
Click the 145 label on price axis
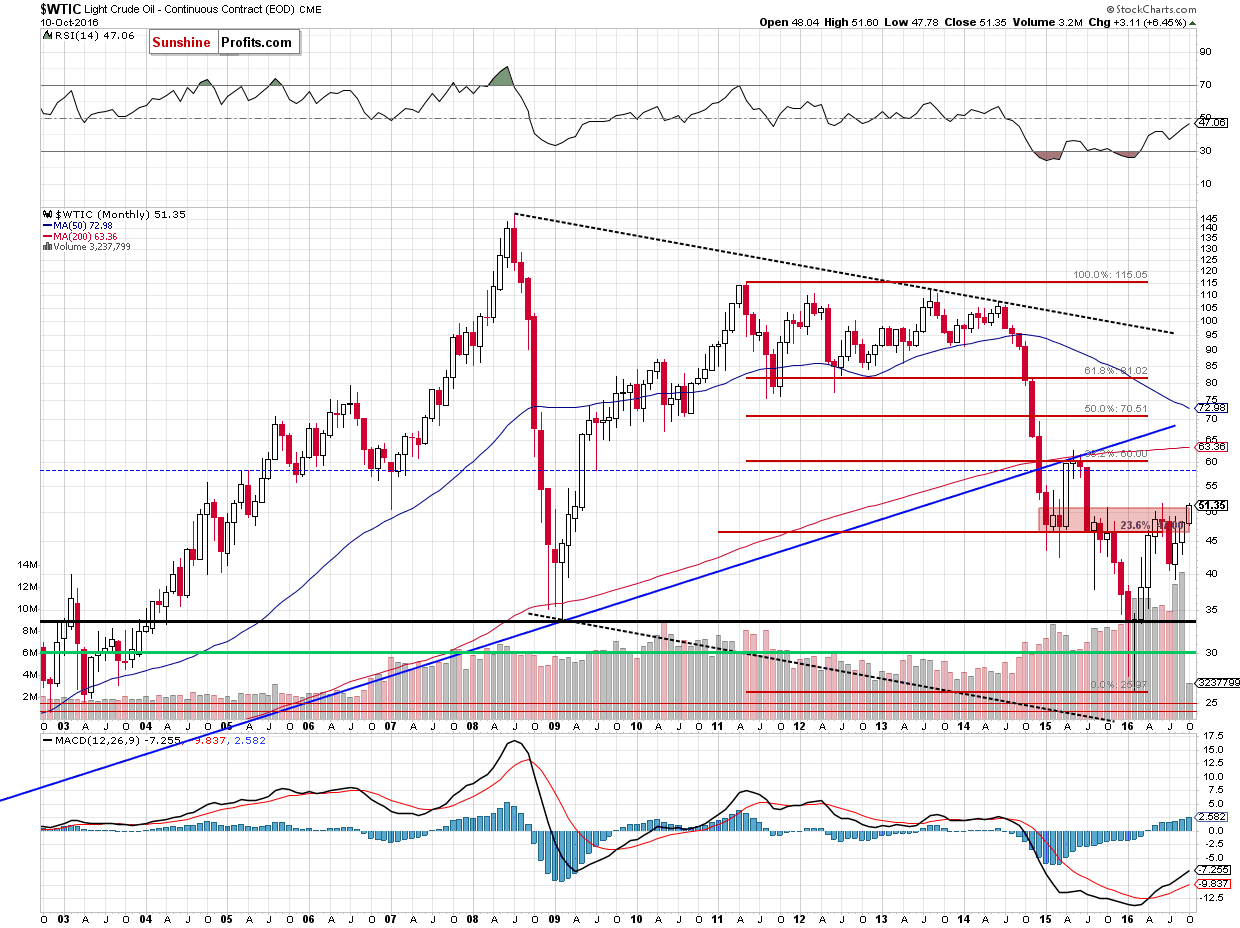(1209, 218)
